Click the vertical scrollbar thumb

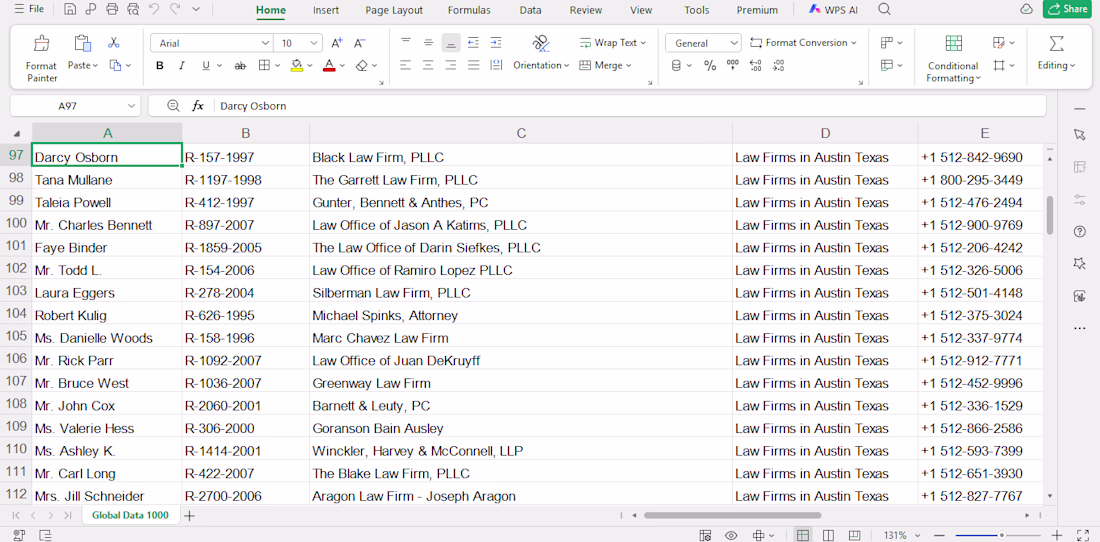1049,215
